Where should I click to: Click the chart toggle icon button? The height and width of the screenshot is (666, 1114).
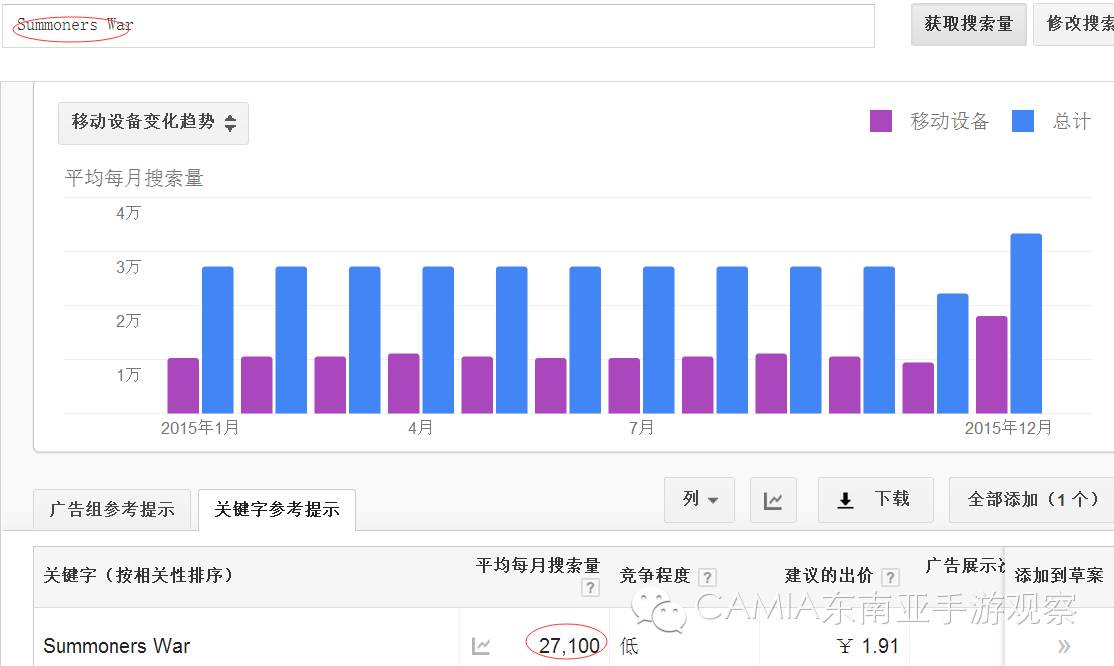[x=773, y=500]
